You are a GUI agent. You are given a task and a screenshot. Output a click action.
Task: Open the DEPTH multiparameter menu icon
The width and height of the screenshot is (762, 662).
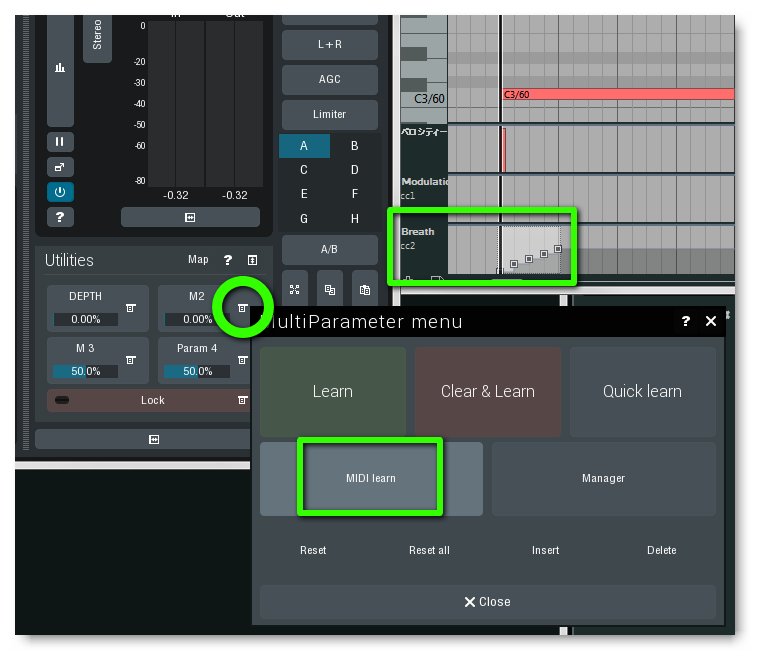click(131, 308)
